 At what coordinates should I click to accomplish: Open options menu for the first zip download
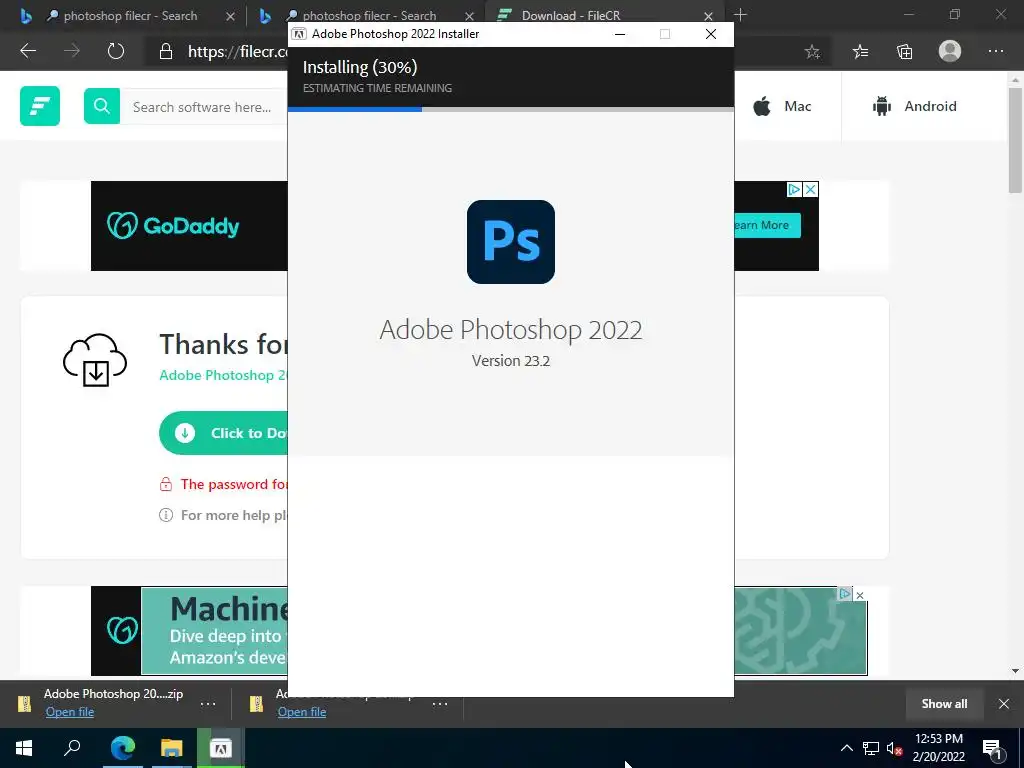[208, 704]
